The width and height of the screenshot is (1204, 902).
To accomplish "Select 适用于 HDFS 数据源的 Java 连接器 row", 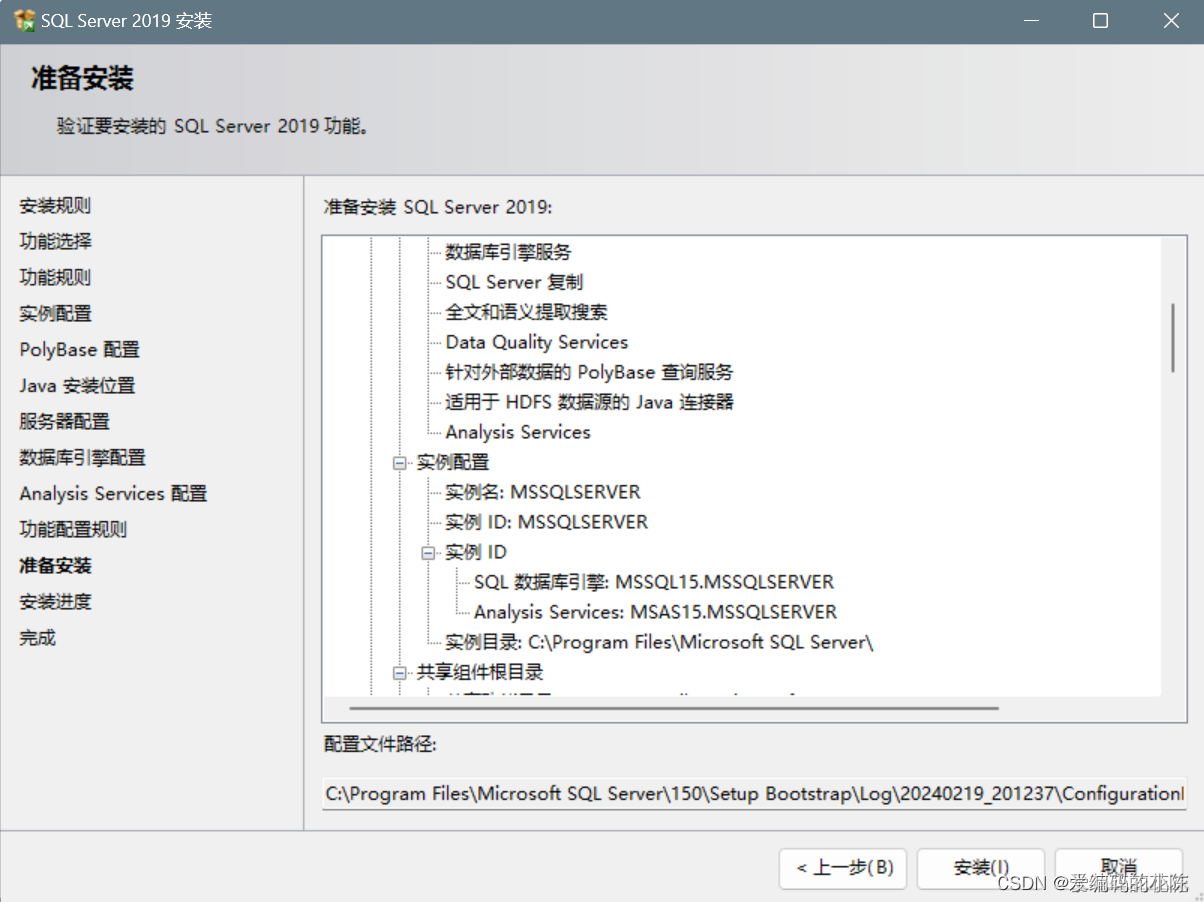I will click(590, 402).
